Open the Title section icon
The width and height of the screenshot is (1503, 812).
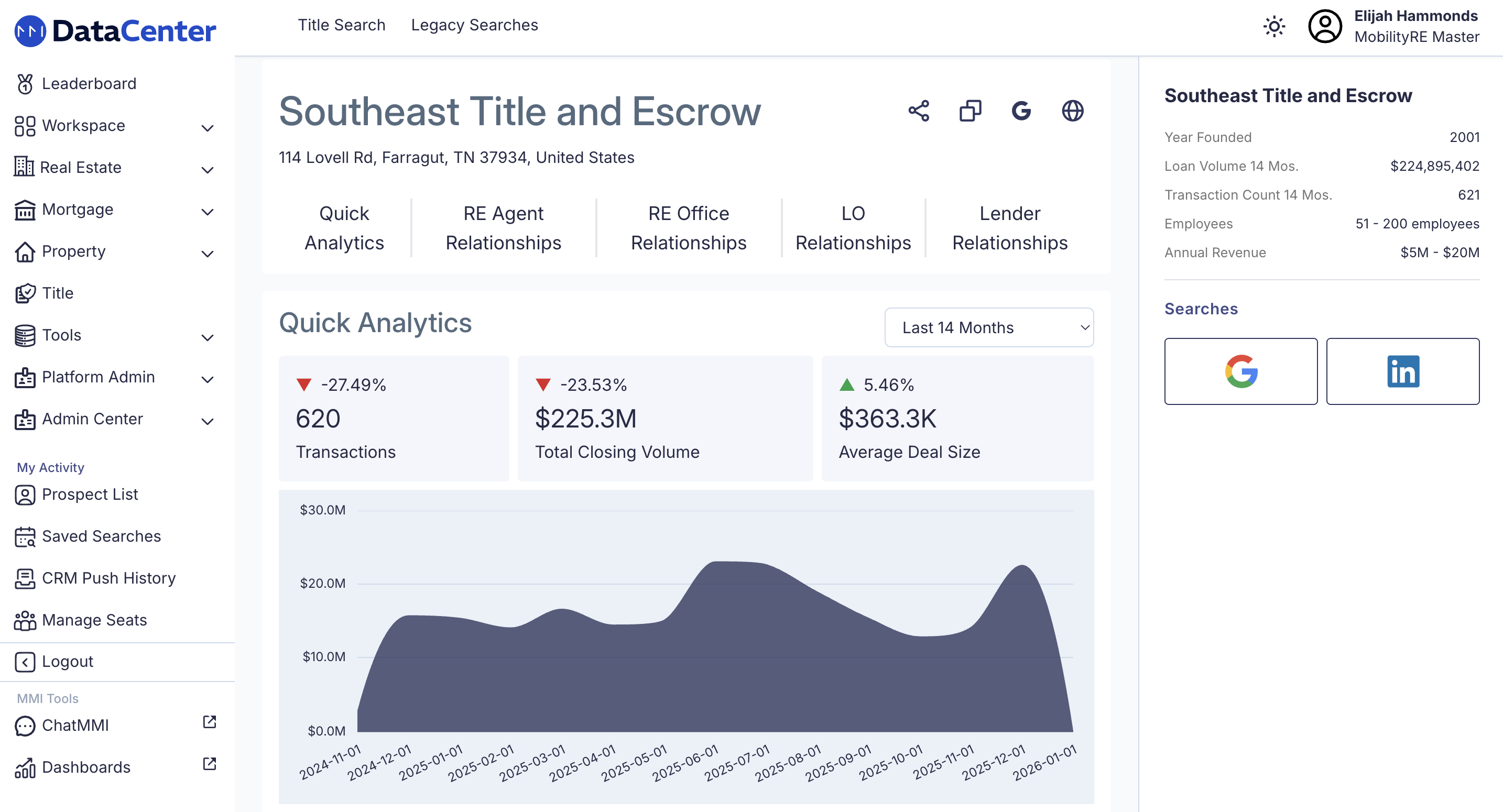(25, 293)
